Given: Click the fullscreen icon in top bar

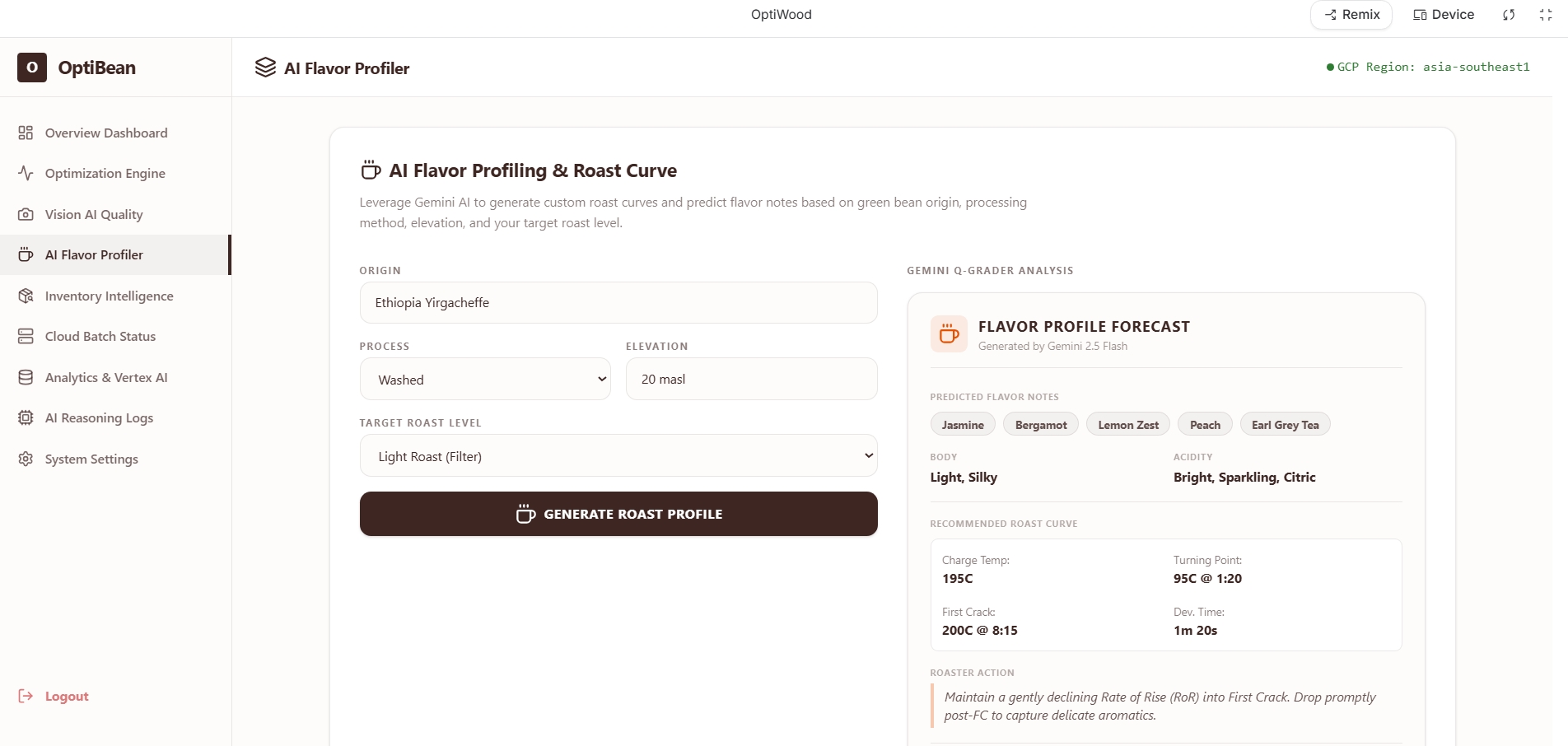Looking at the screenshot, I should coord(1546,15).
